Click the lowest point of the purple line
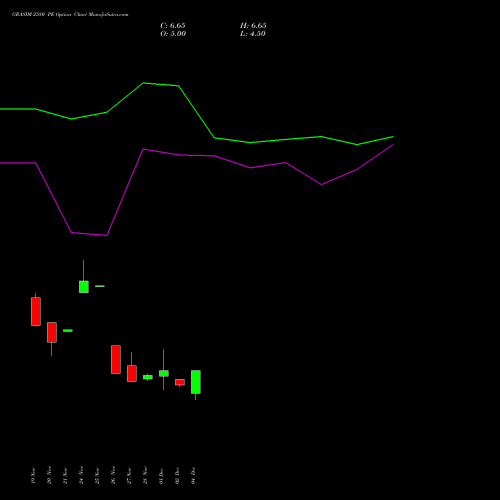Image resolution: width=500 pixels, height=500 pixels. tap(106, 235)
